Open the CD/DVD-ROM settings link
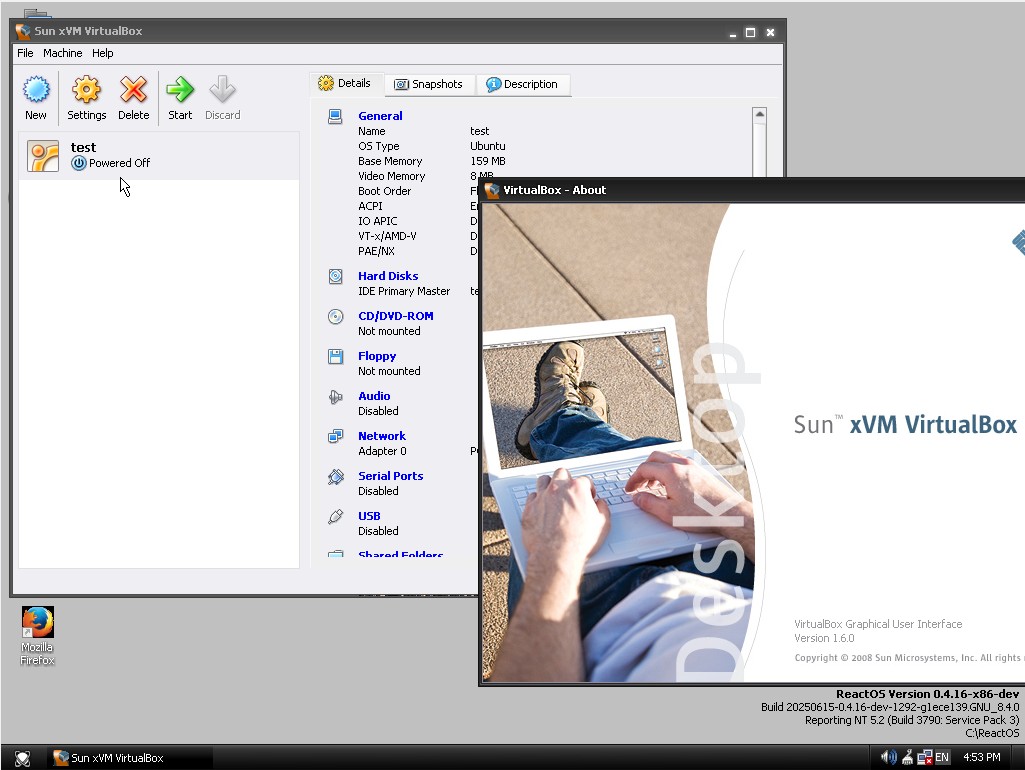The image size is (1025, 770). 395,316
